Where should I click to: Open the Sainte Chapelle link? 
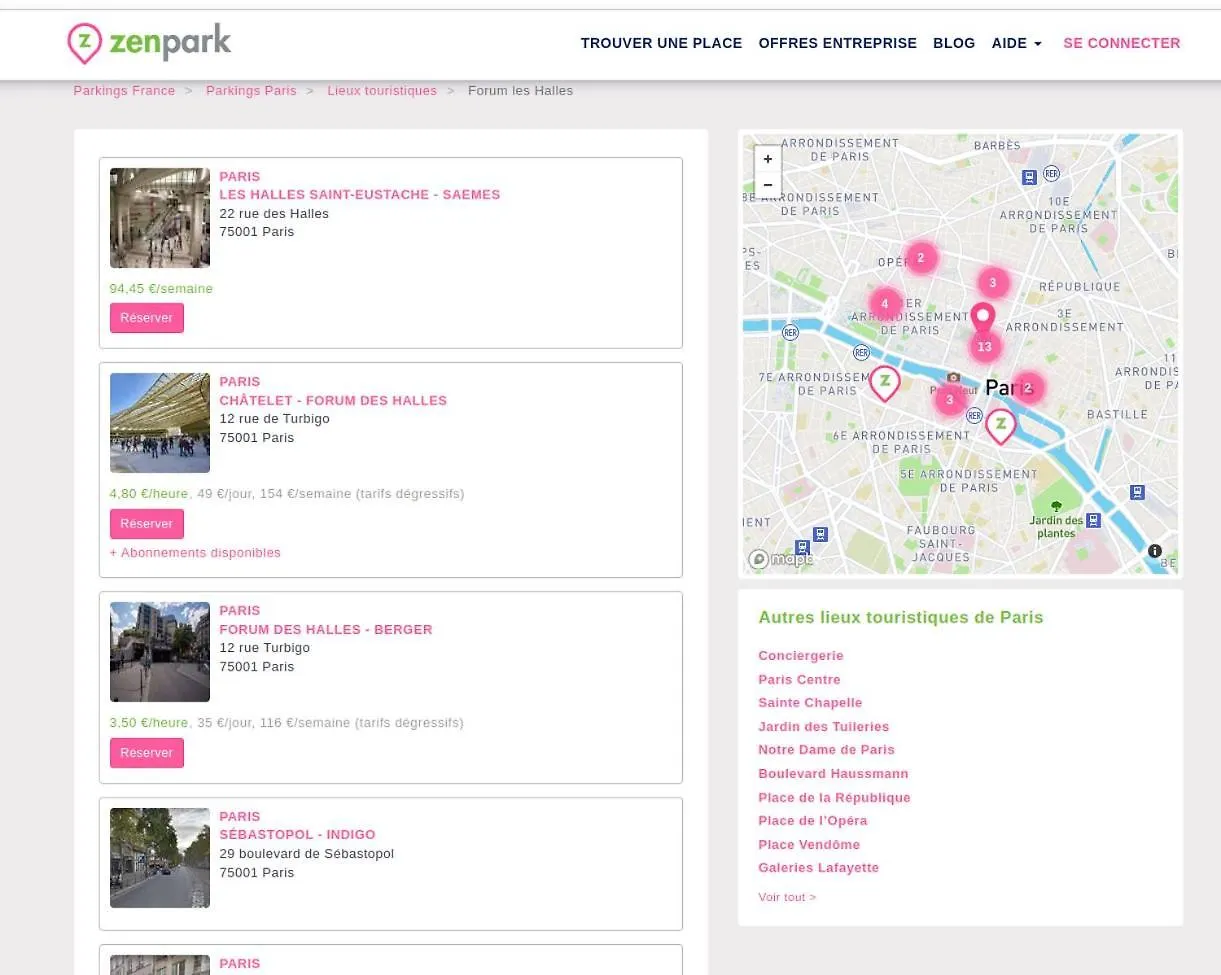(810, 703)
